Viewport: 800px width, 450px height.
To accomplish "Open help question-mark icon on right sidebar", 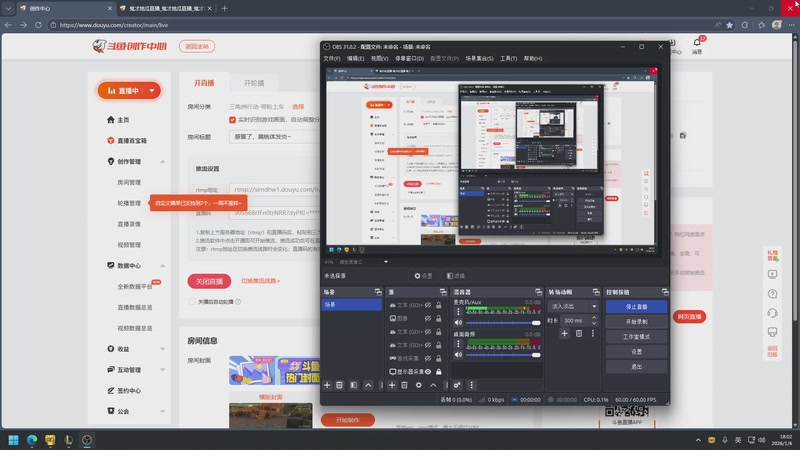I will 772,294.
